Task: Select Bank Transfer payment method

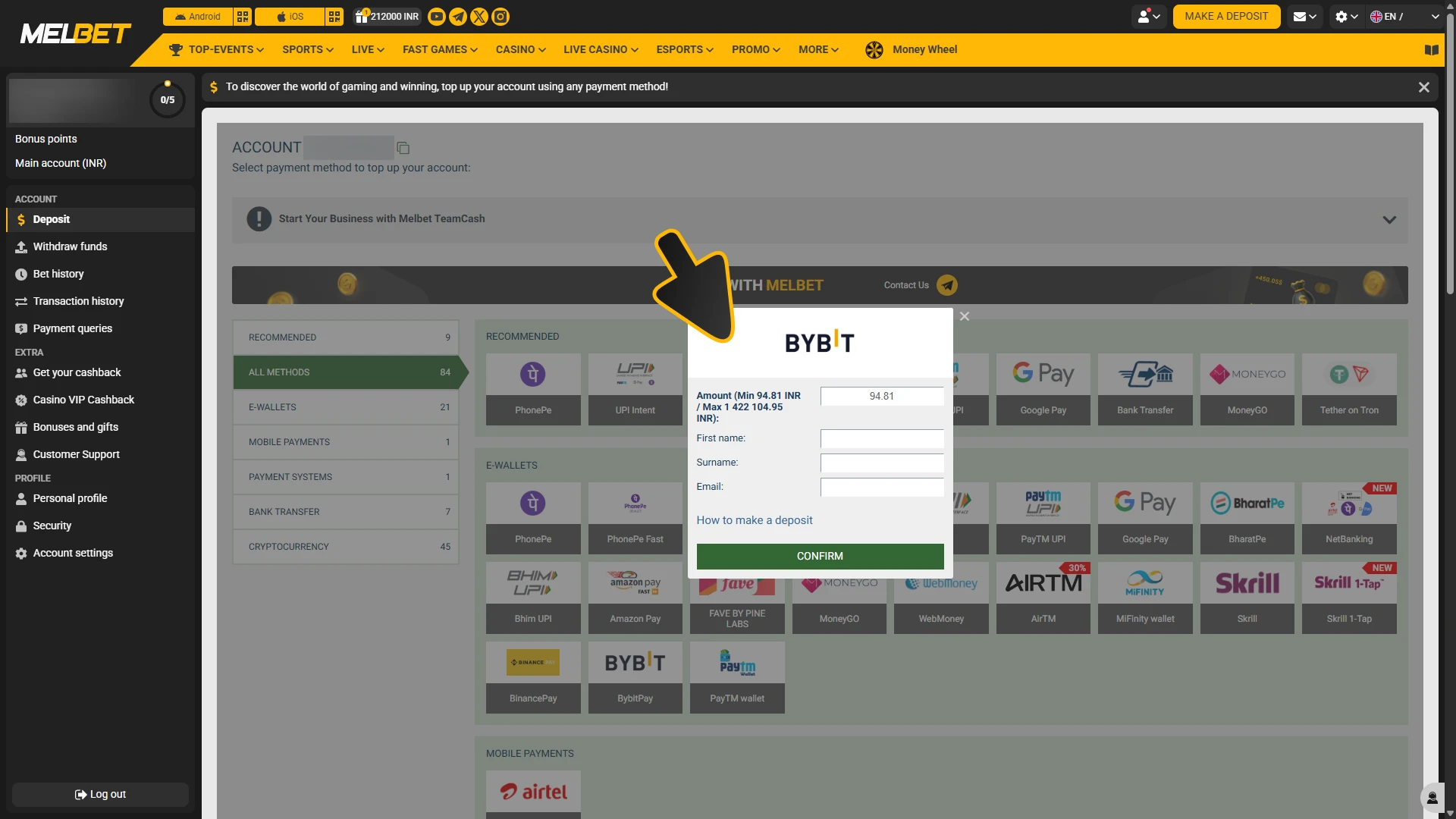Action: pos(1145,389)
